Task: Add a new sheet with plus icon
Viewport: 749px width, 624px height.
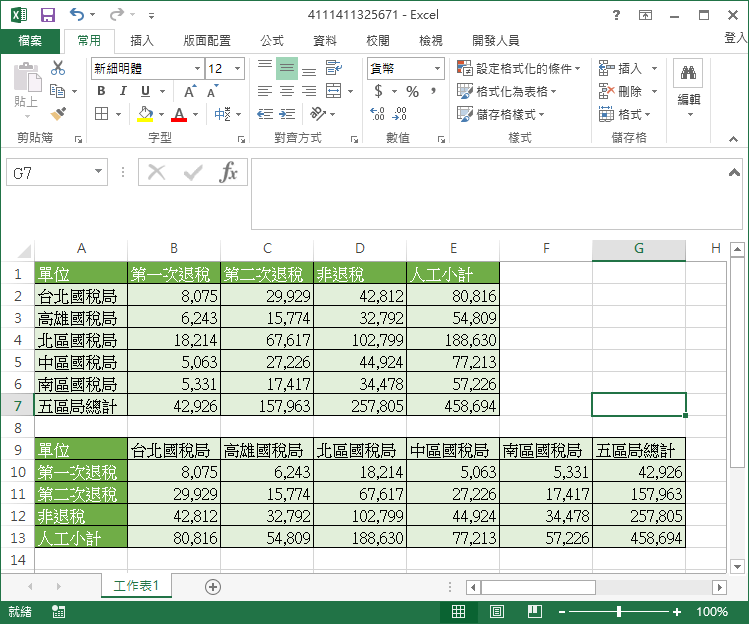Action: click(213, 587)
